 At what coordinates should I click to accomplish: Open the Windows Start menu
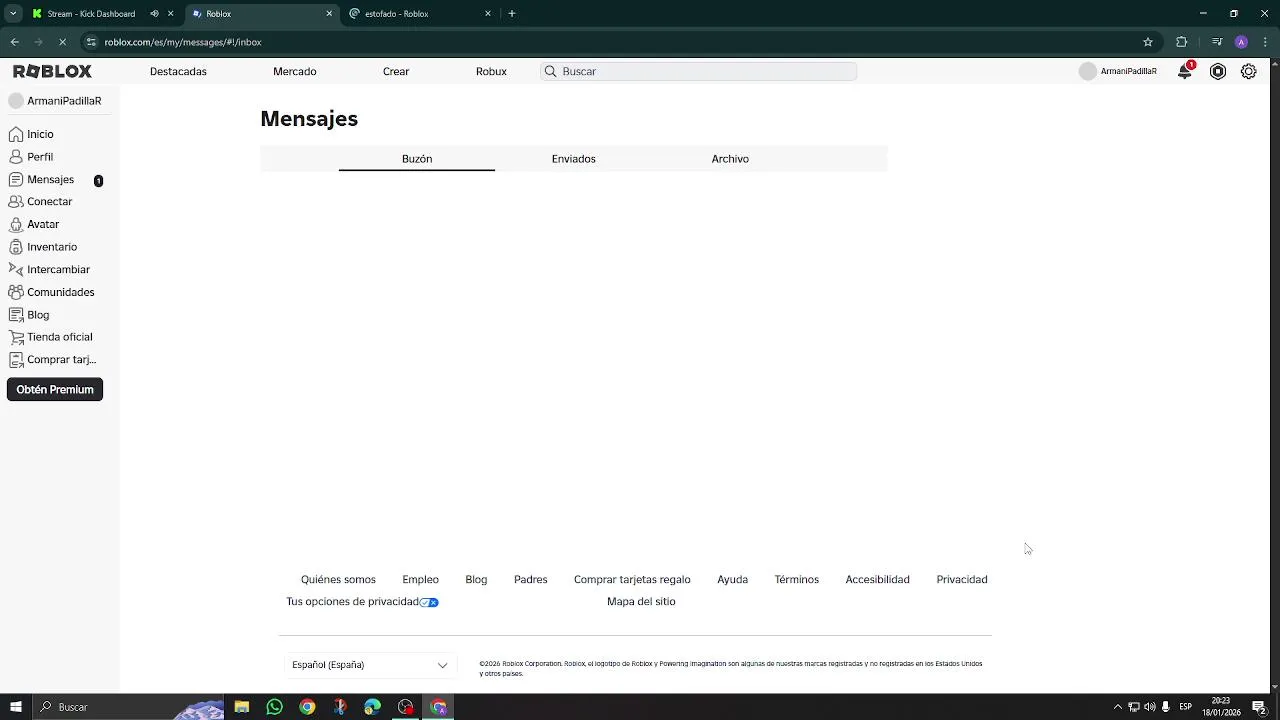16,707
